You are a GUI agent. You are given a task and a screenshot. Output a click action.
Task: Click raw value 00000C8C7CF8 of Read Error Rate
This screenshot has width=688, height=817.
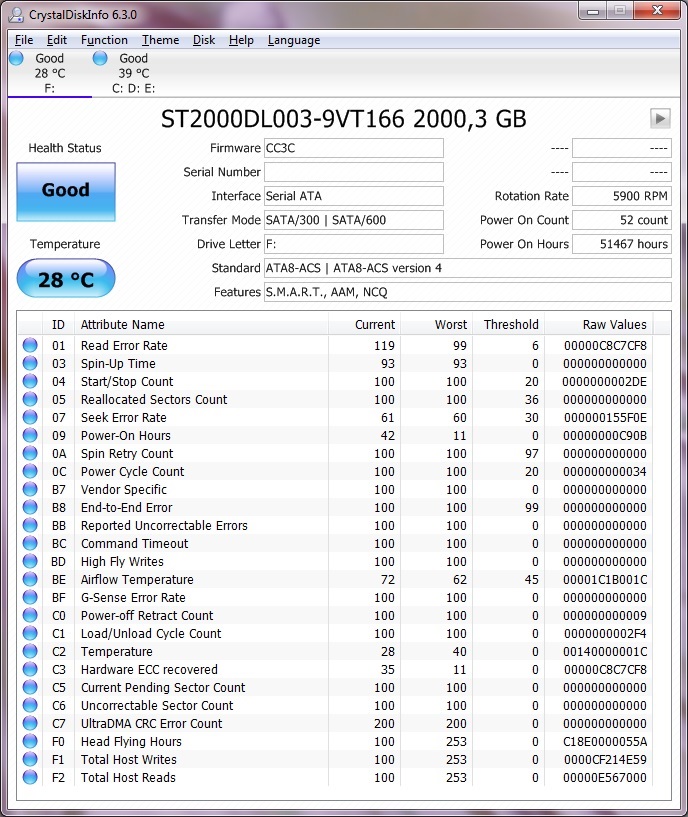[x=605, y=345]
